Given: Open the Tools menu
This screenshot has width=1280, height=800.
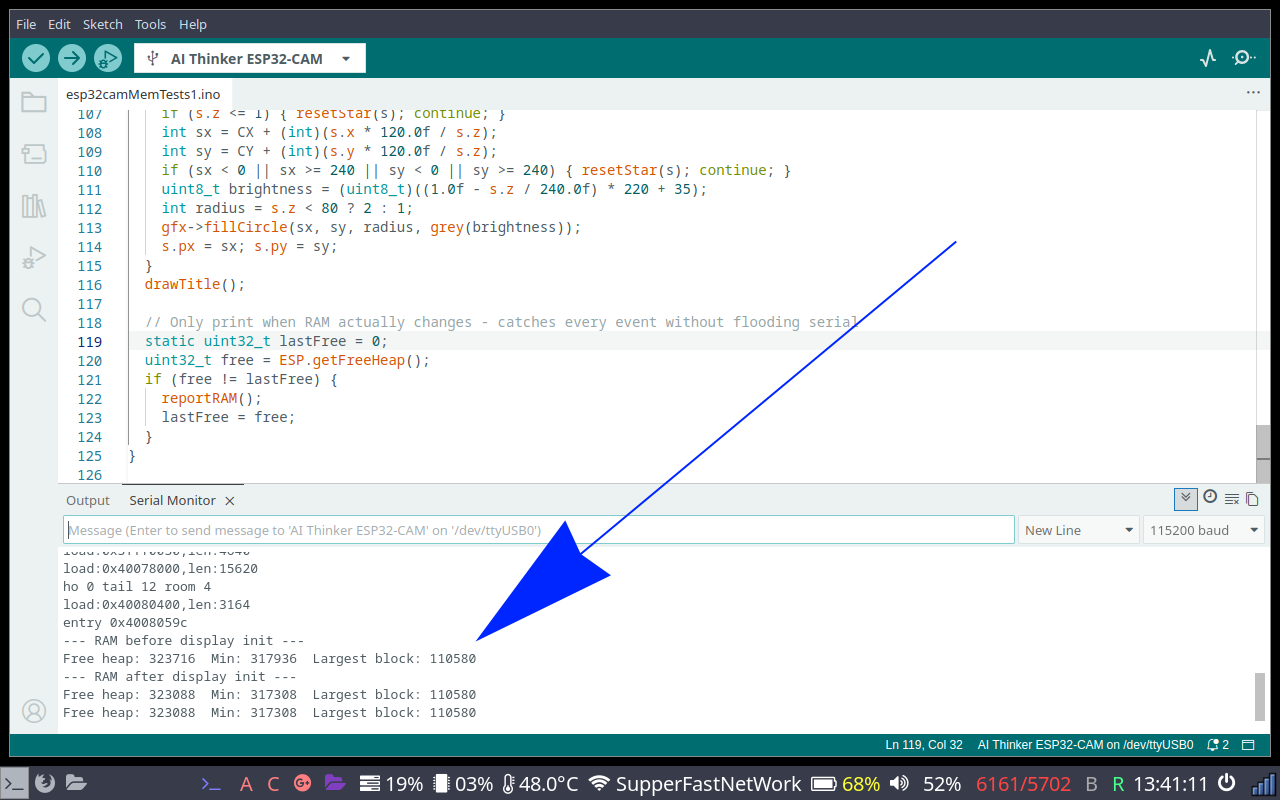Looking at the screenshot, I should point(151,24).
